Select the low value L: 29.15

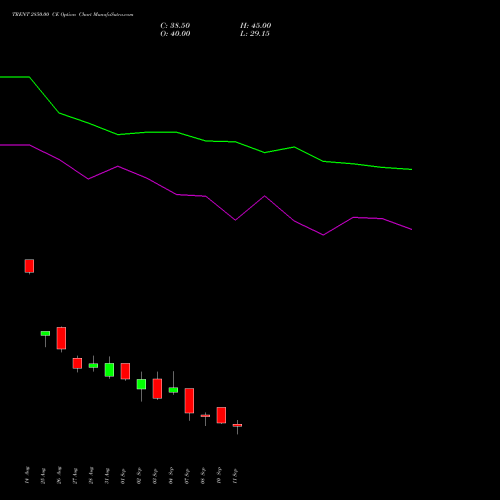tap(255, 34)
